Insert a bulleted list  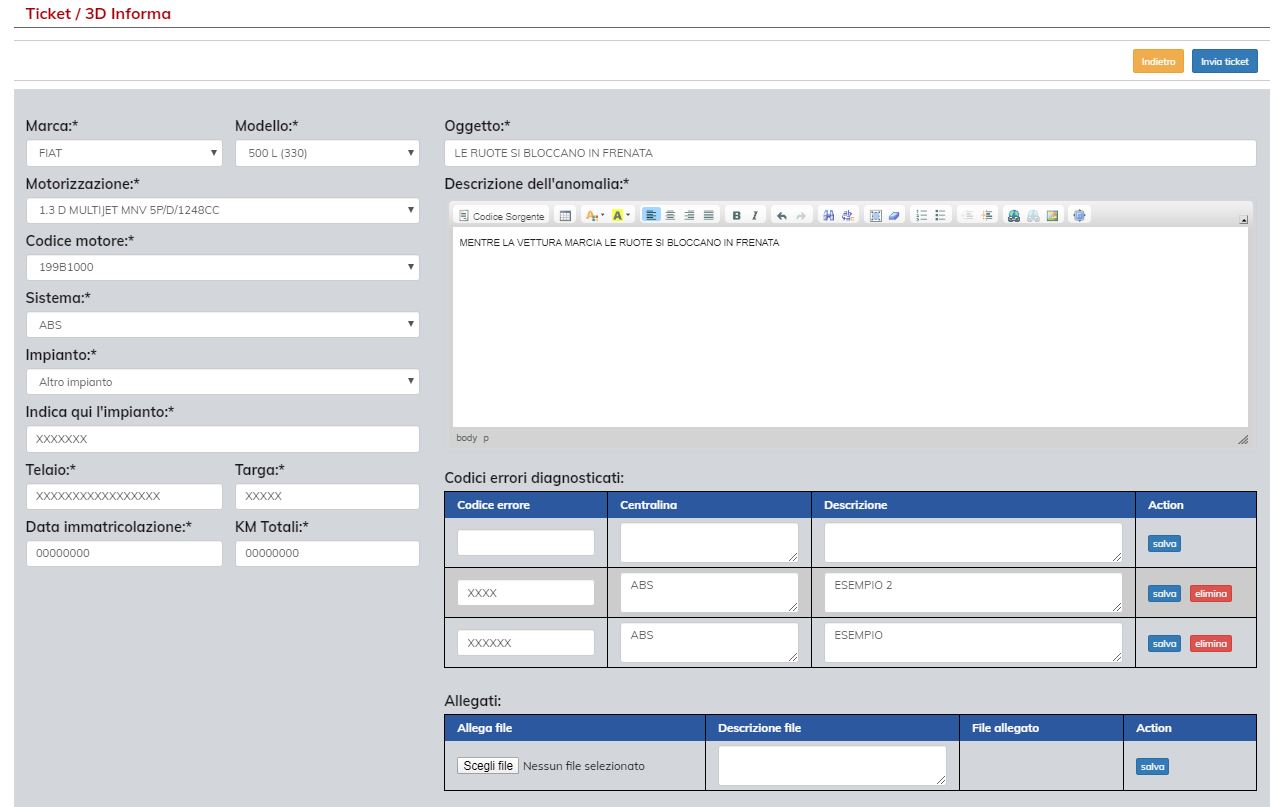tap(940, 216)
